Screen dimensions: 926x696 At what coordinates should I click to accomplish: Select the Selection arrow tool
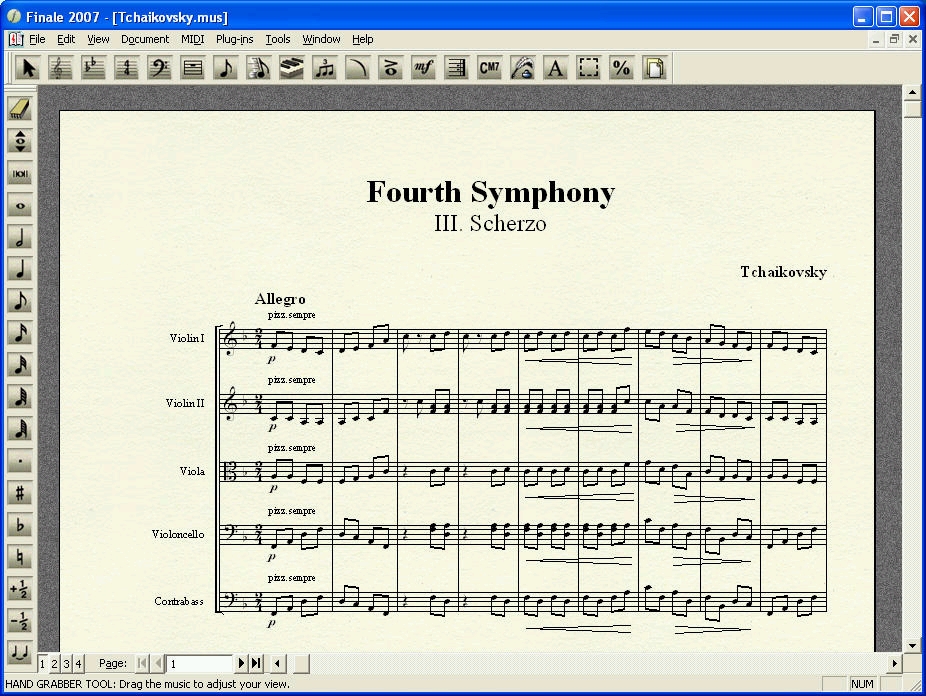[x=28, y=68]
